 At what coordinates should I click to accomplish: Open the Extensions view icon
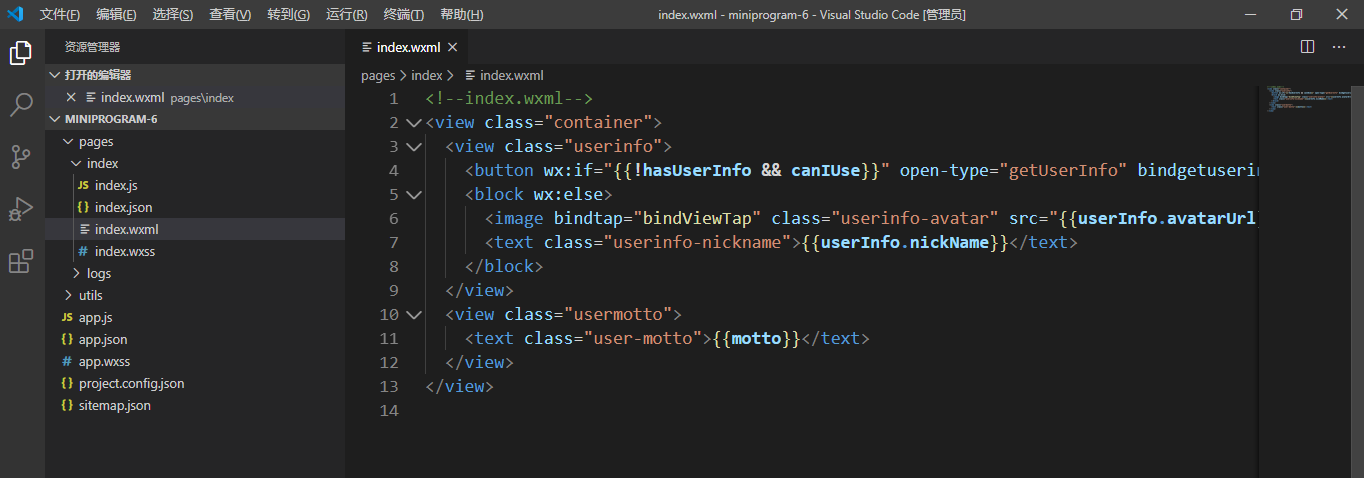click(x=21, y=261)
